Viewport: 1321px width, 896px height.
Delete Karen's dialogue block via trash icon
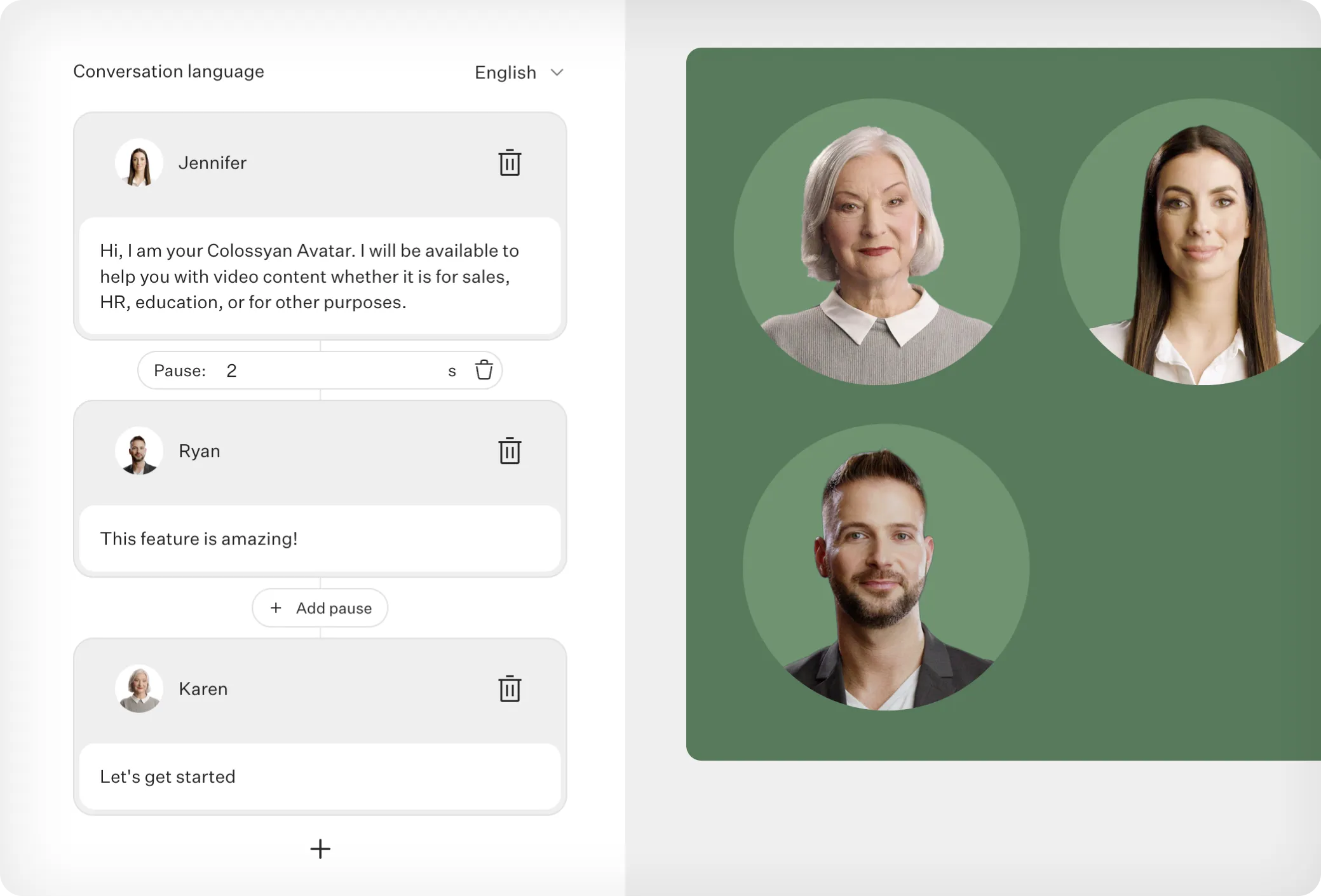509,688
